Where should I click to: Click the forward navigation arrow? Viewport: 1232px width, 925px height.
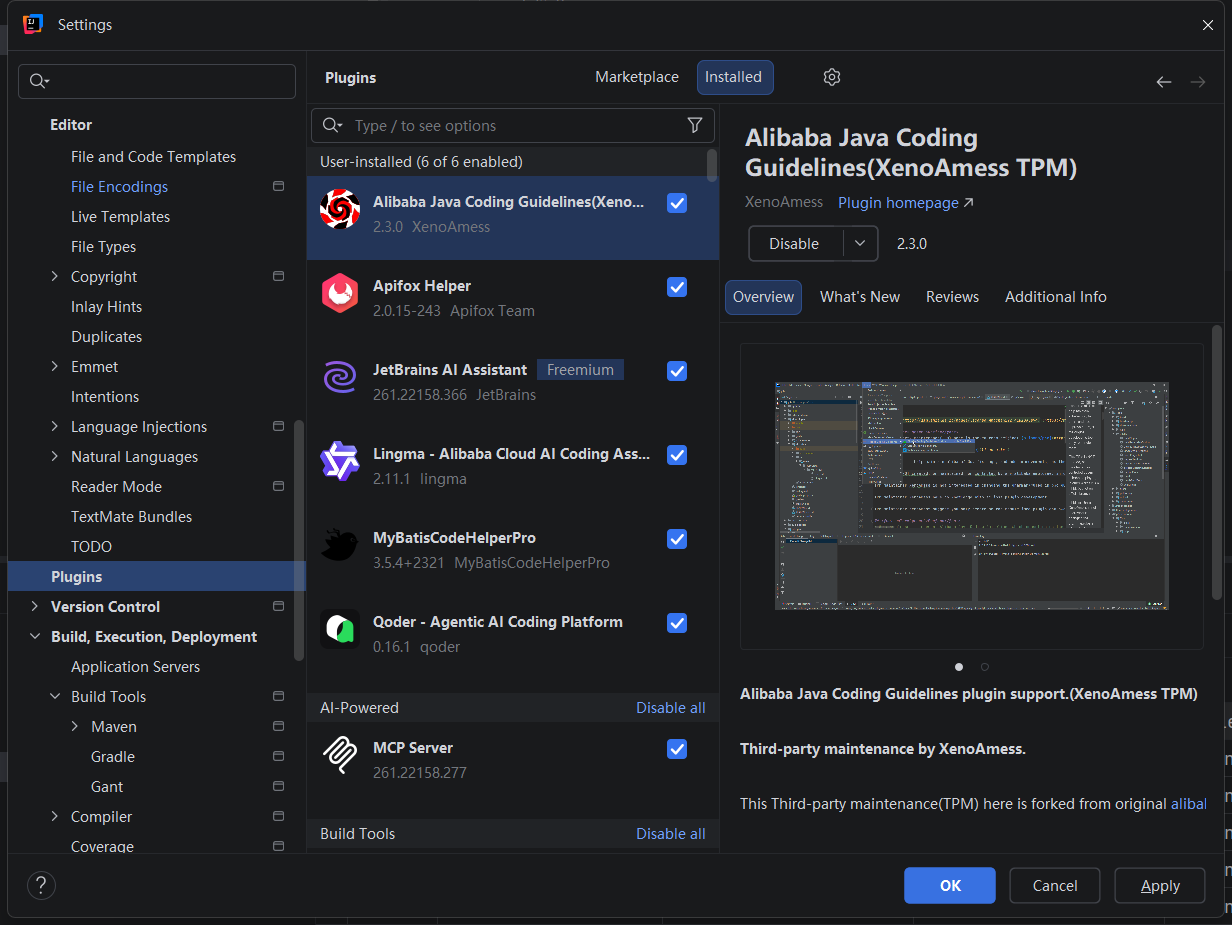tap(1198, 82)
